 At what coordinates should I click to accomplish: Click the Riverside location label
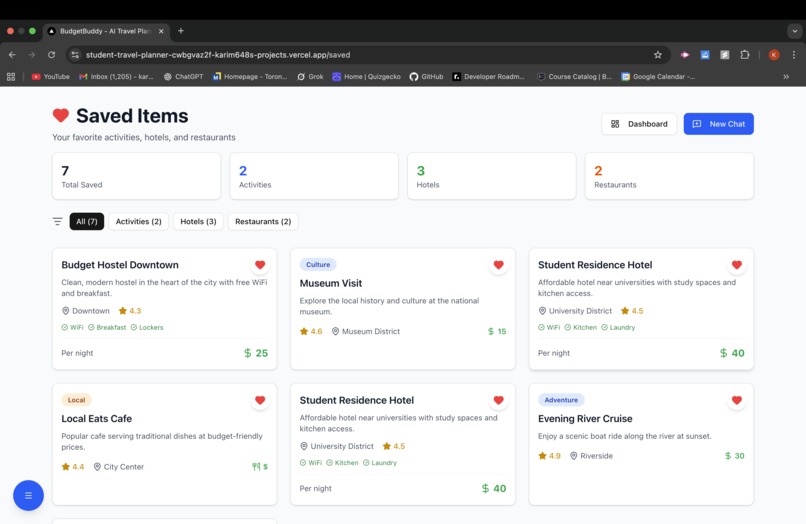pyautogui.click(x=592, y=456)
